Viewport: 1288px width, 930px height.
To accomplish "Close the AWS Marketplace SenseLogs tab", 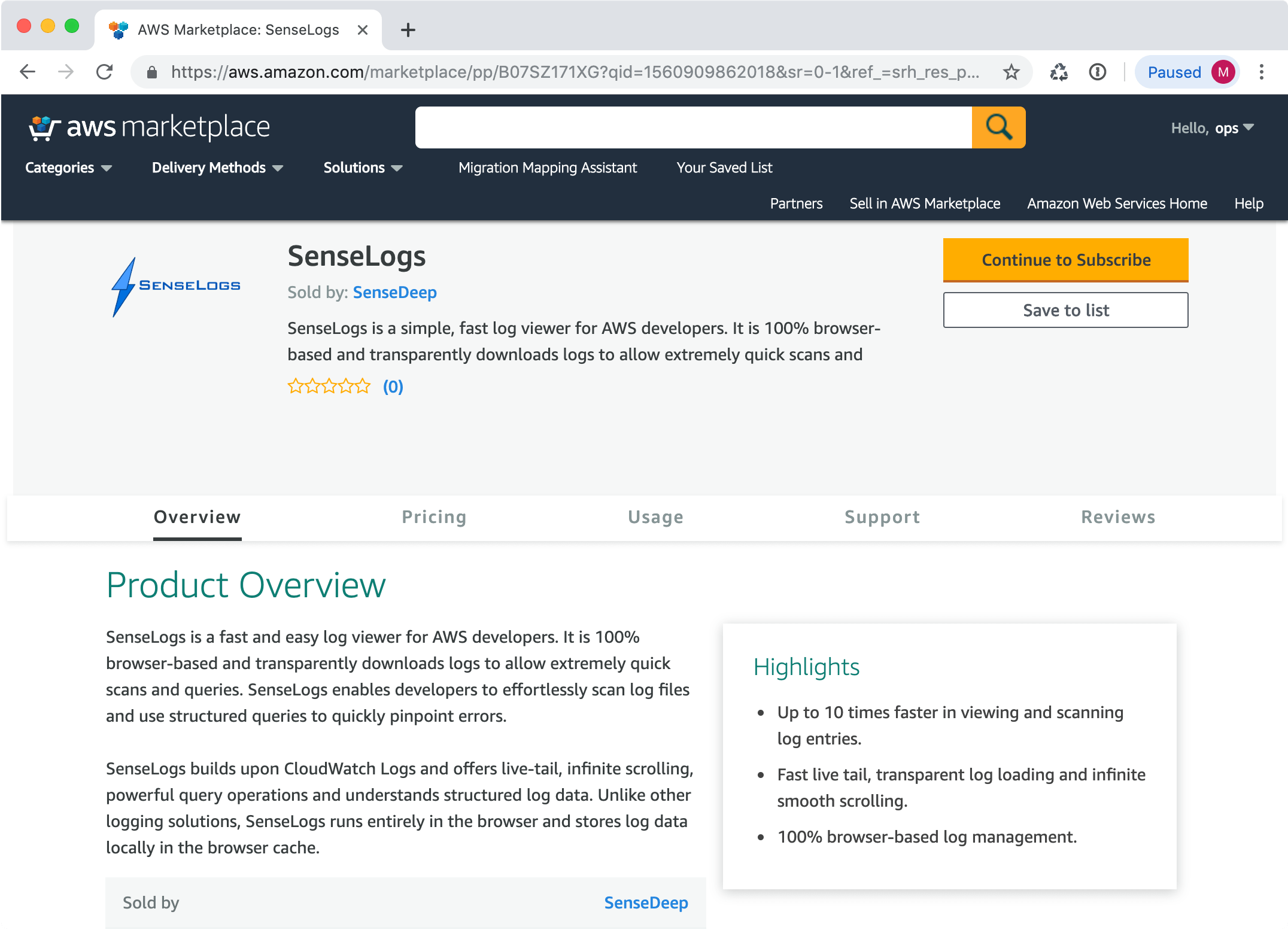I will click(362, 30).
